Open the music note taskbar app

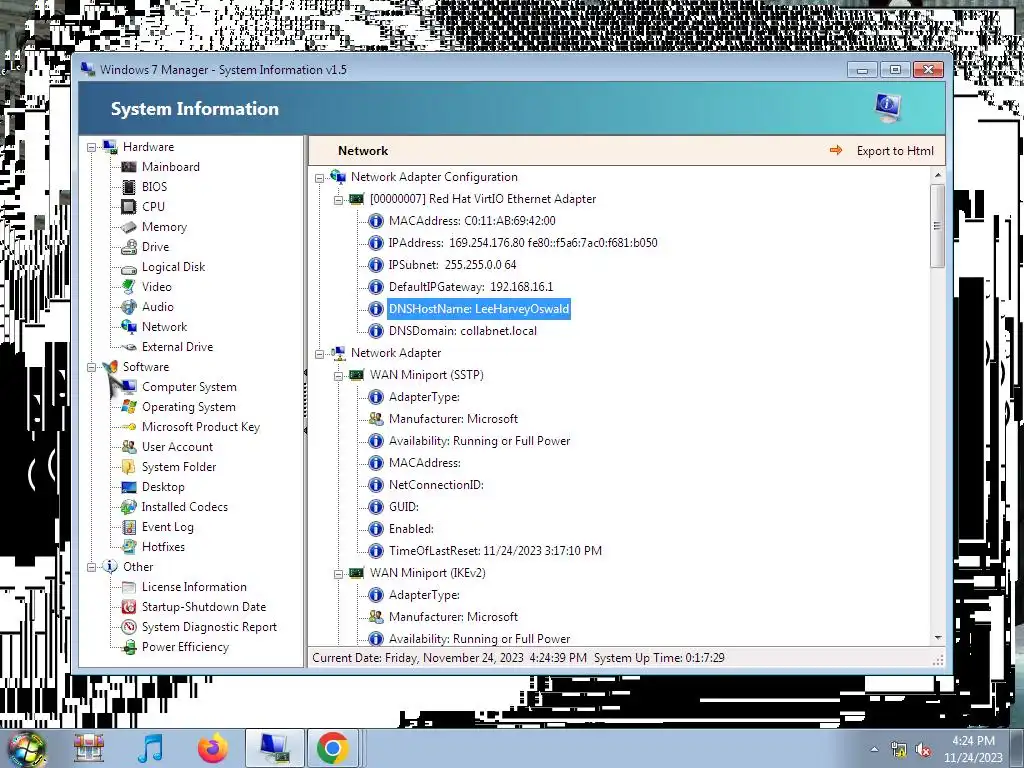(150, 748)
